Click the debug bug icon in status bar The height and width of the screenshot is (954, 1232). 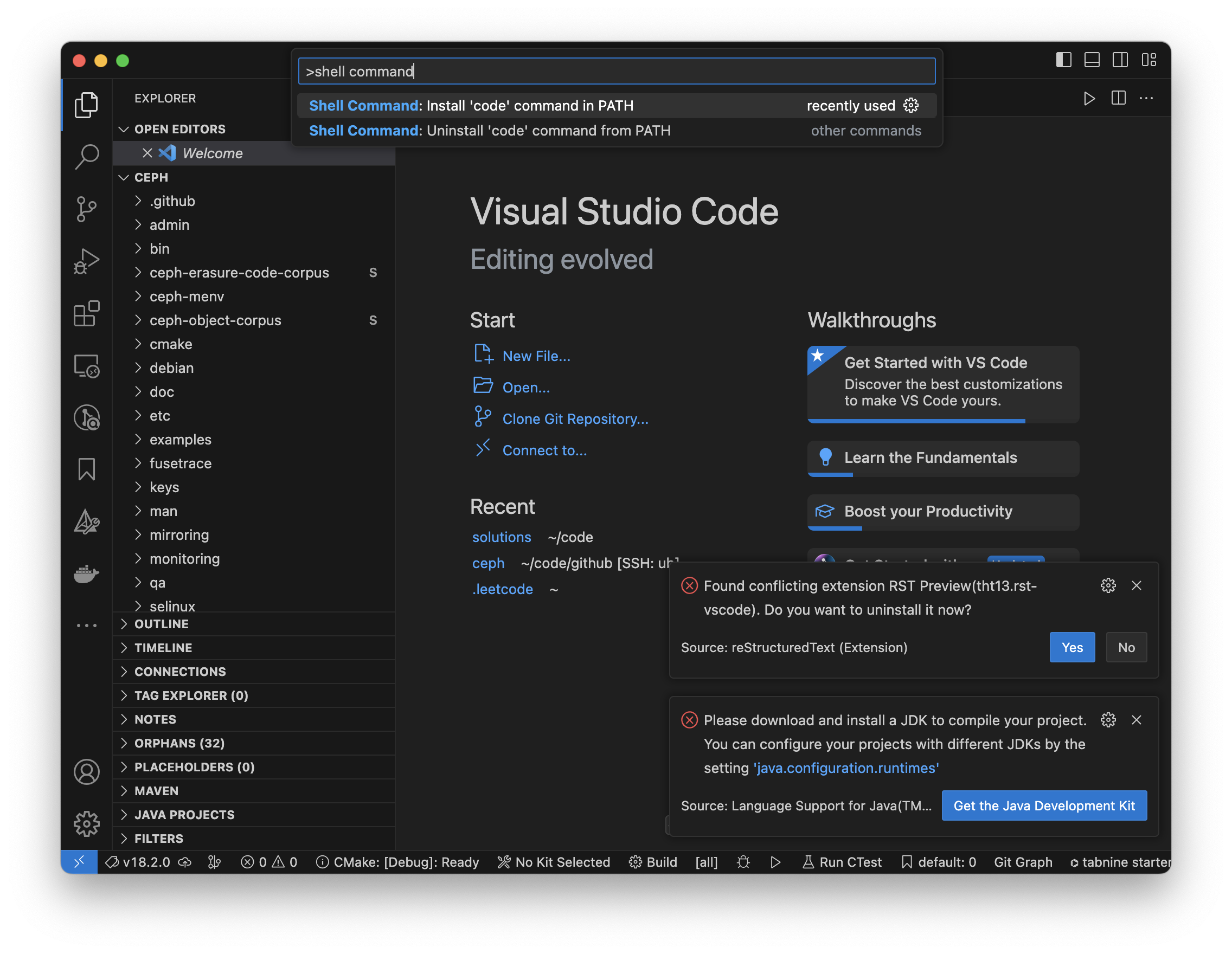(x=743, y=861)
